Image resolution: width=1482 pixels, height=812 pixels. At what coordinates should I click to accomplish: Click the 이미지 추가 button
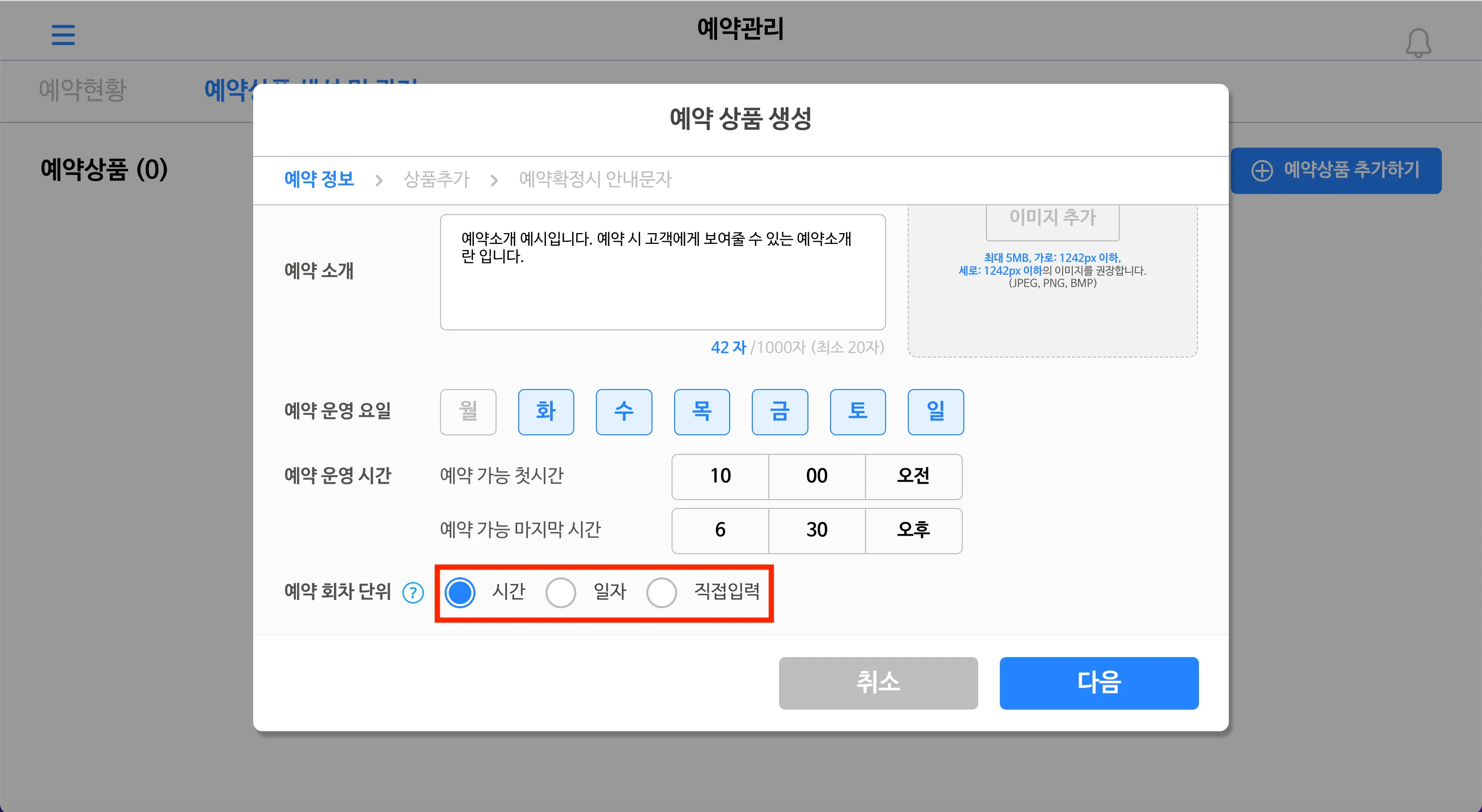pyautogui.click(x=1053, y=222)
